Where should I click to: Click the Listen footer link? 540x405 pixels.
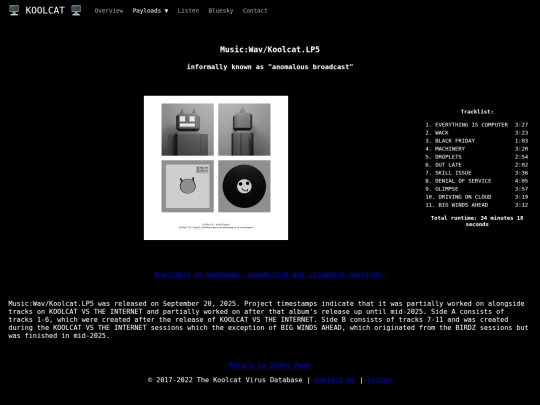tap(380, 380)
